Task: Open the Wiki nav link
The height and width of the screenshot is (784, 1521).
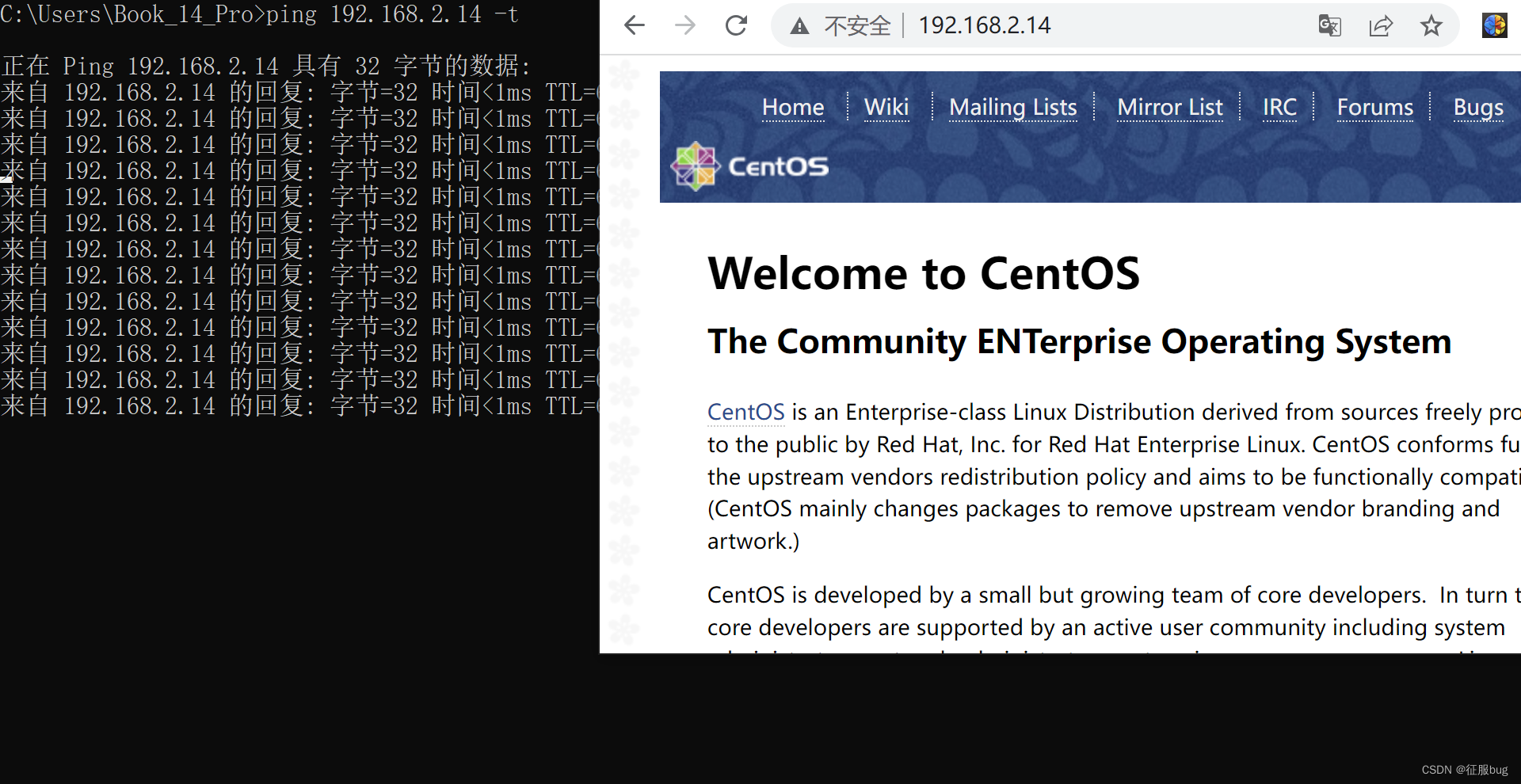Action: (886, 108)
